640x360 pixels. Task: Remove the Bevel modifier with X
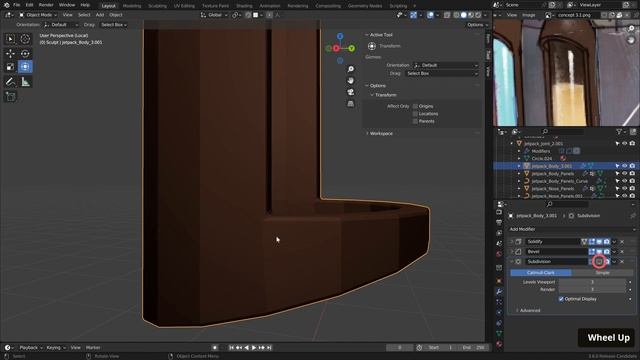pyautogui.click(x=622, y=251)
